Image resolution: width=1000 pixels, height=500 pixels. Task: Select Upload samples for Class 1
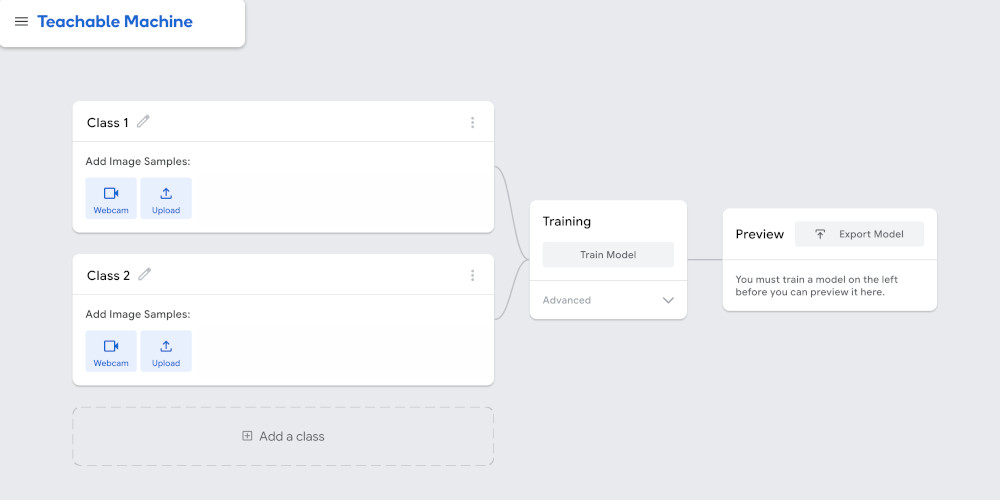pos(166,198)
